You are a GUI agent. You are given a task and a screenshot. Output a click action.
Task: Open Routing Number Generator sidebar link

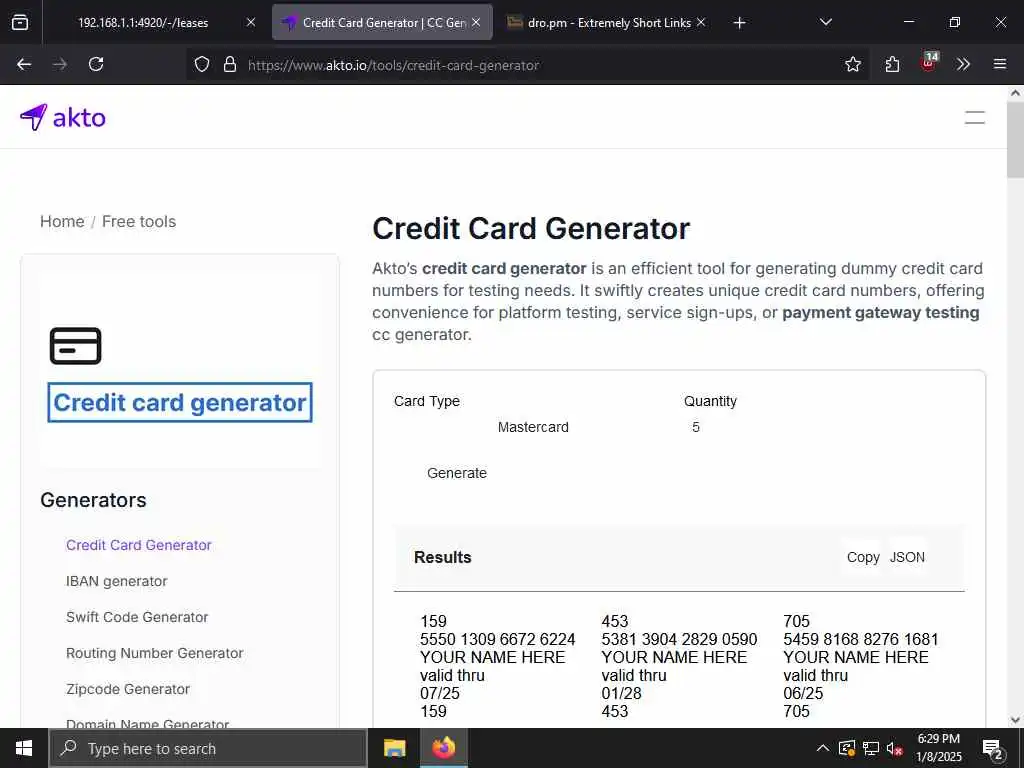click(154, 652)
